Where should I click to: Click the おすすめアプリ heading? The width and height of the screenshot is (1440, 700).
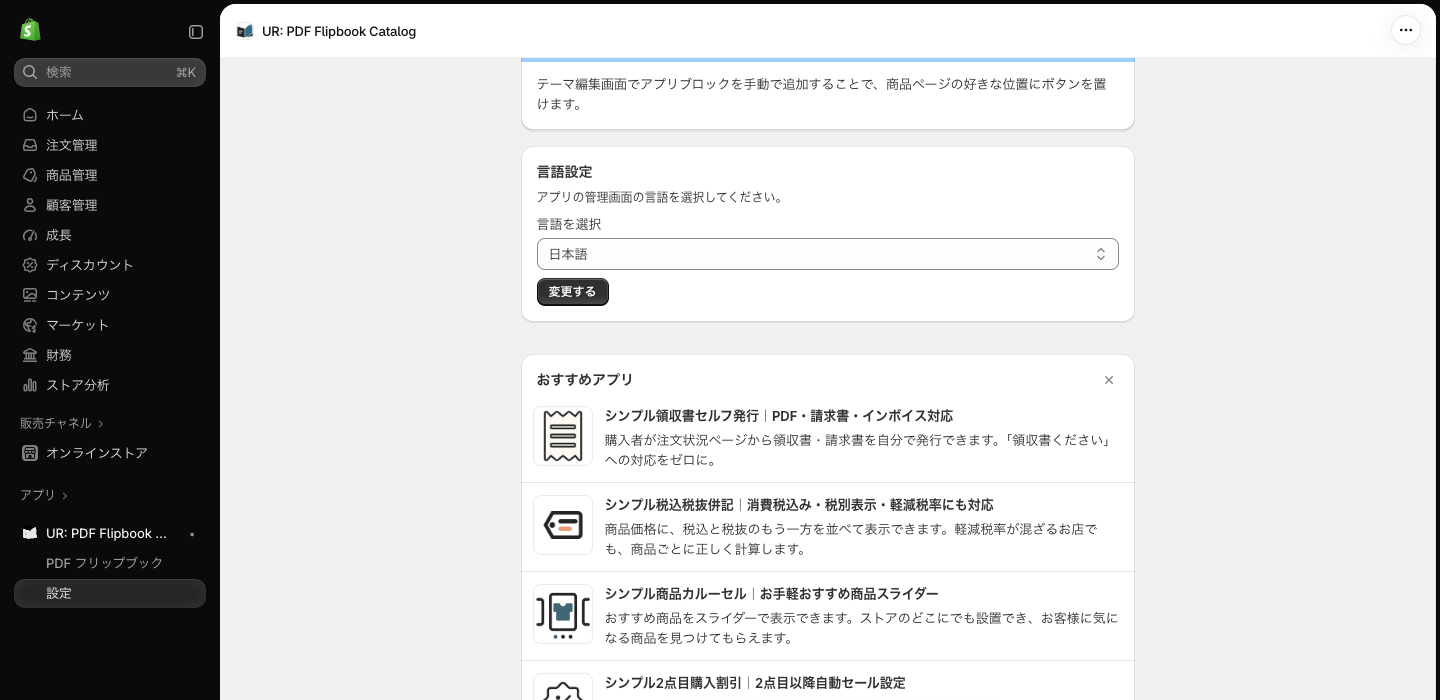[585, 380]
